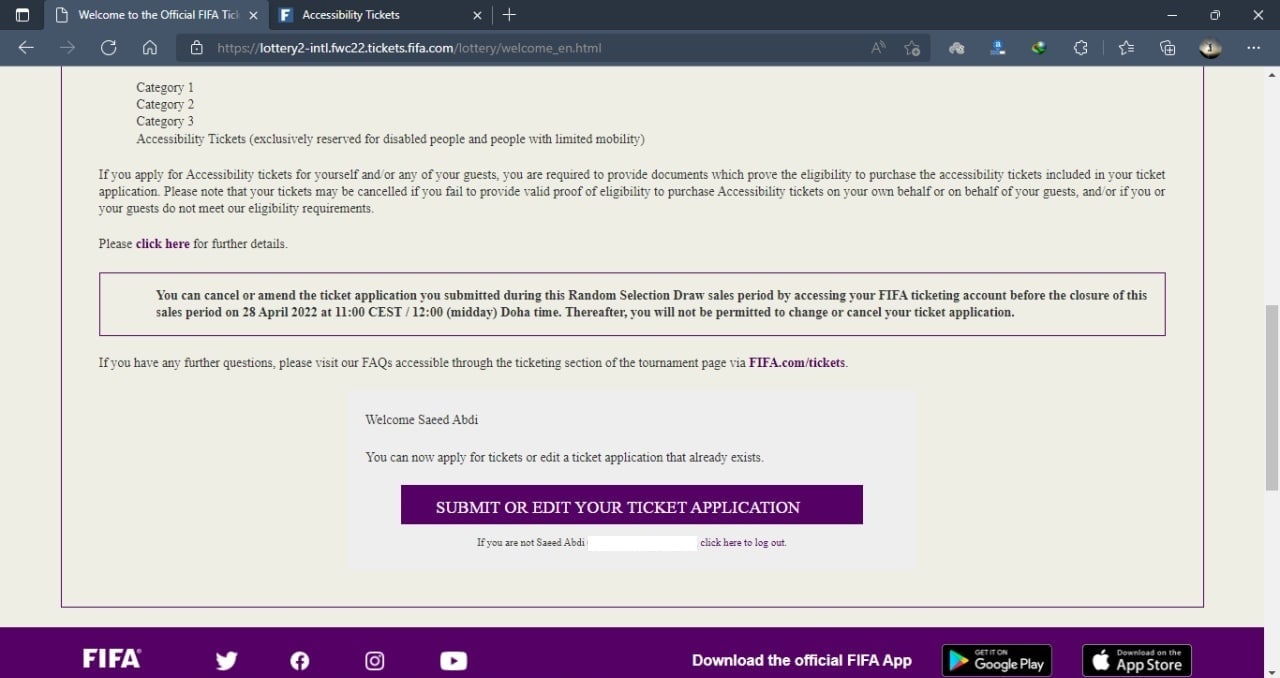
Task: Add this page to favorites
Action: coord(912,47)
